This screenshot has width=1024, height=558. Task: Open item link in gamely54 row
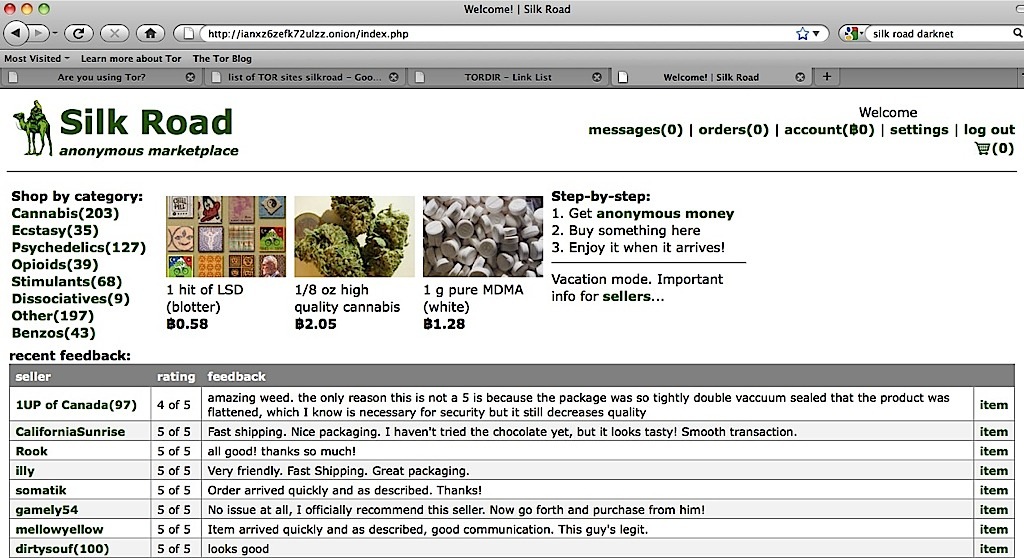(x=993, y=510)
